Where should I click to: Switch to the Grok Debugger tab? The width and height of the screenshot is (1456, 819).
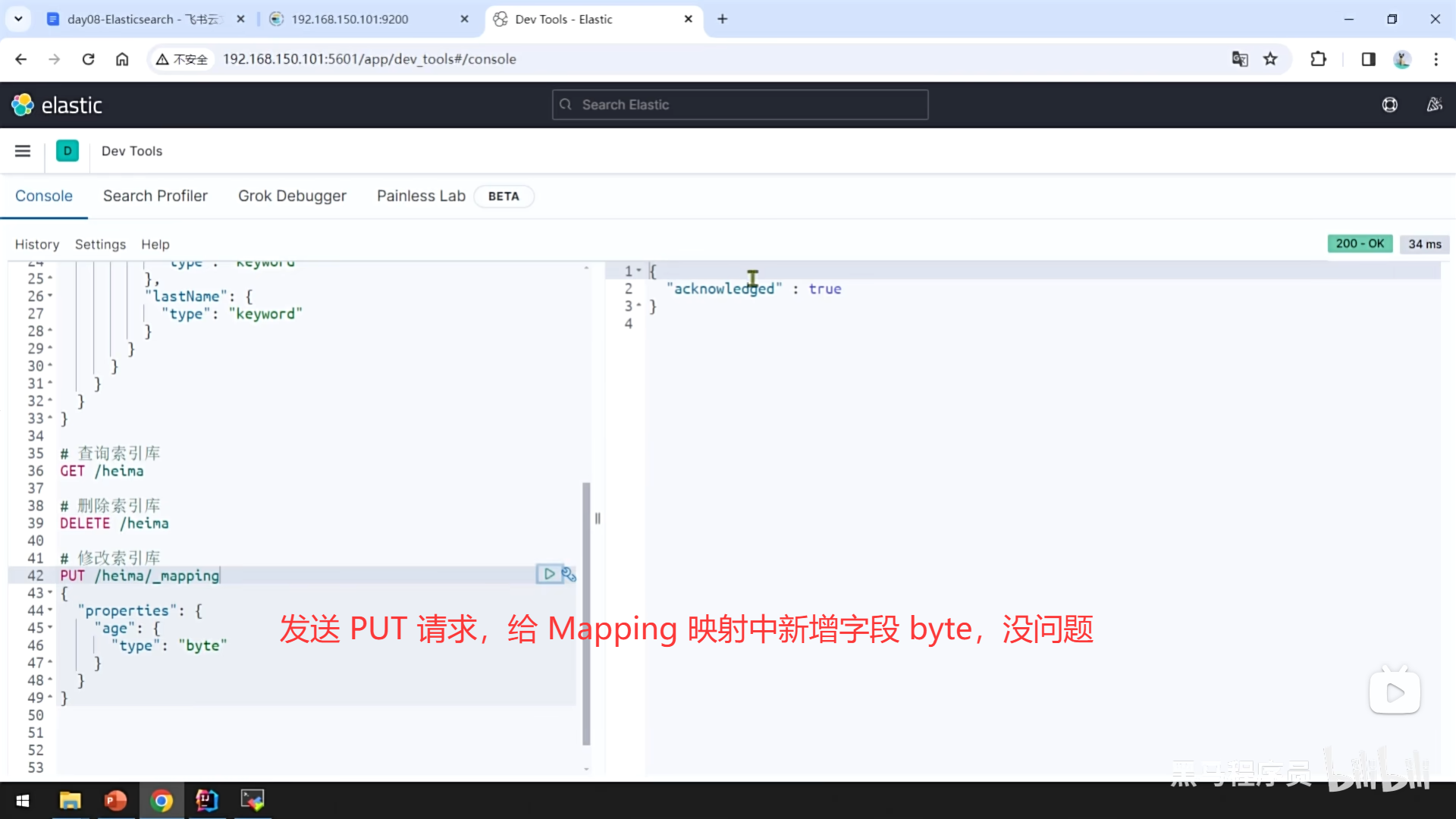click(x=292, y=196)
